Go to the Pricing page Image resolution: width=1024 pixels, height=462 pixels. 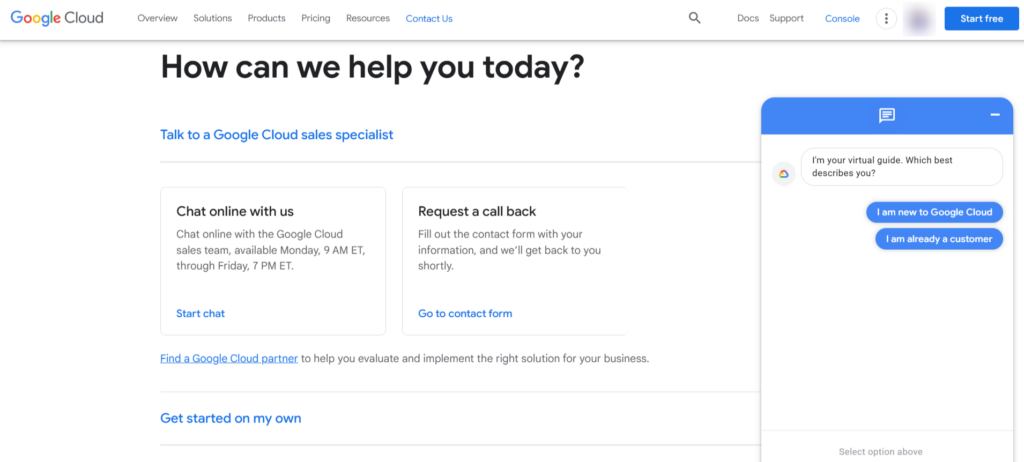point(316,18)
